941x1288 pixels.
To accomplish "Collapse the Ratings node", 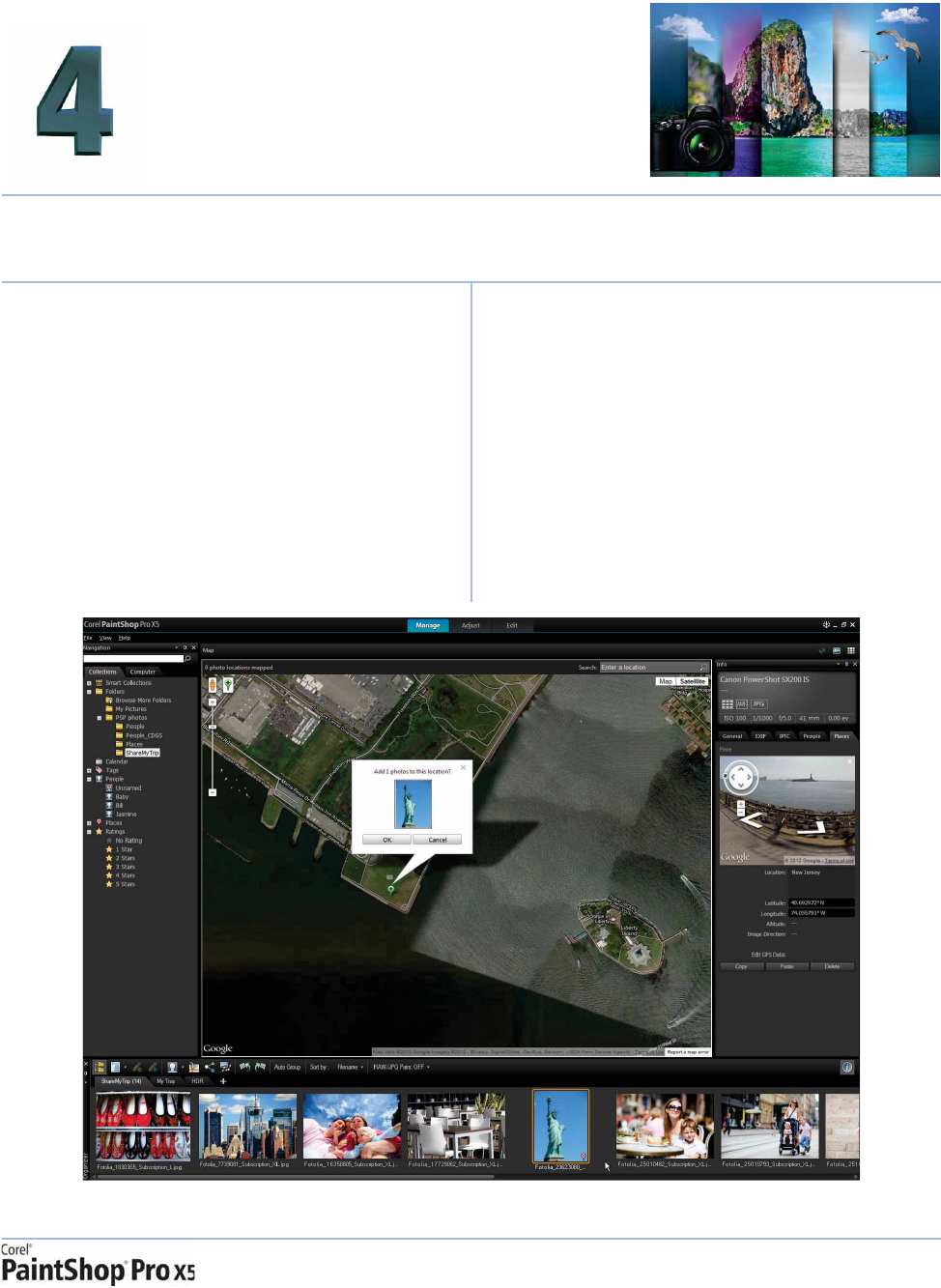I will 89,832.
